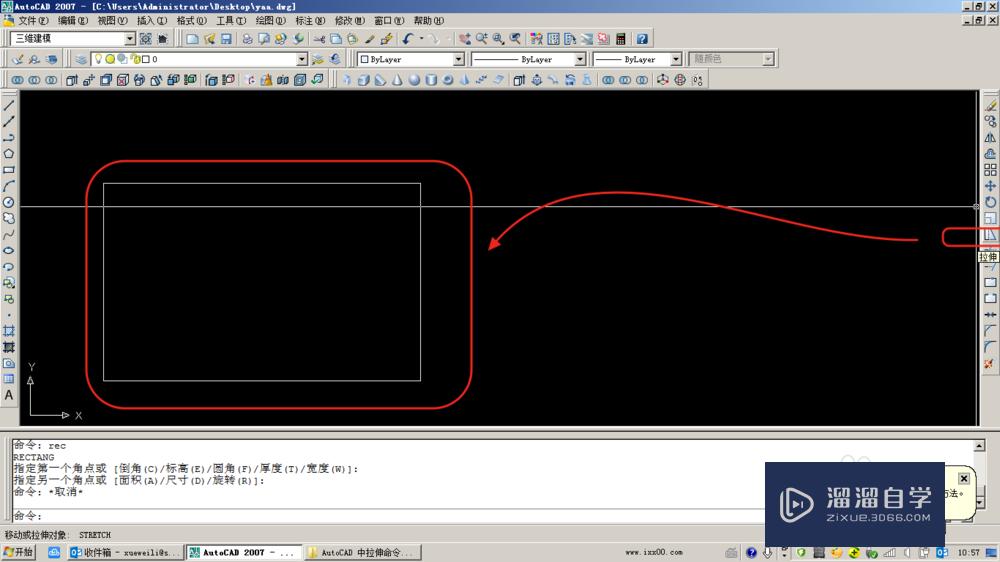Select the Ellipse draw tool

coord(9,250)
